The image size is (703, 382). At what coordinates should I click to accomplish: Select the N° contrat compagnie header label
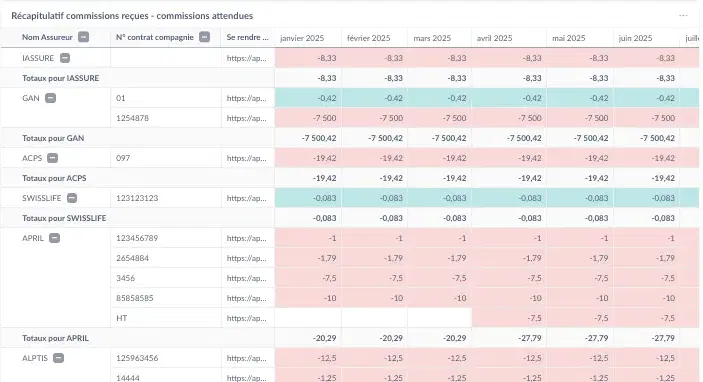coord(155,37)
